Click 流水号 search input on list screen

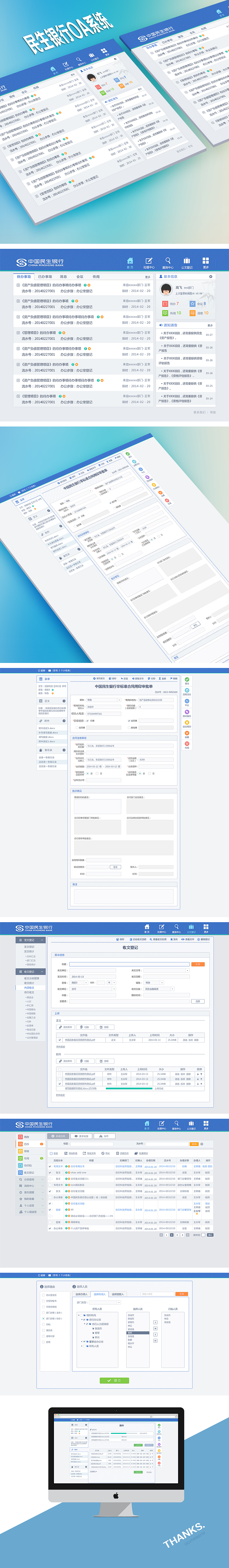point(166,1144)
